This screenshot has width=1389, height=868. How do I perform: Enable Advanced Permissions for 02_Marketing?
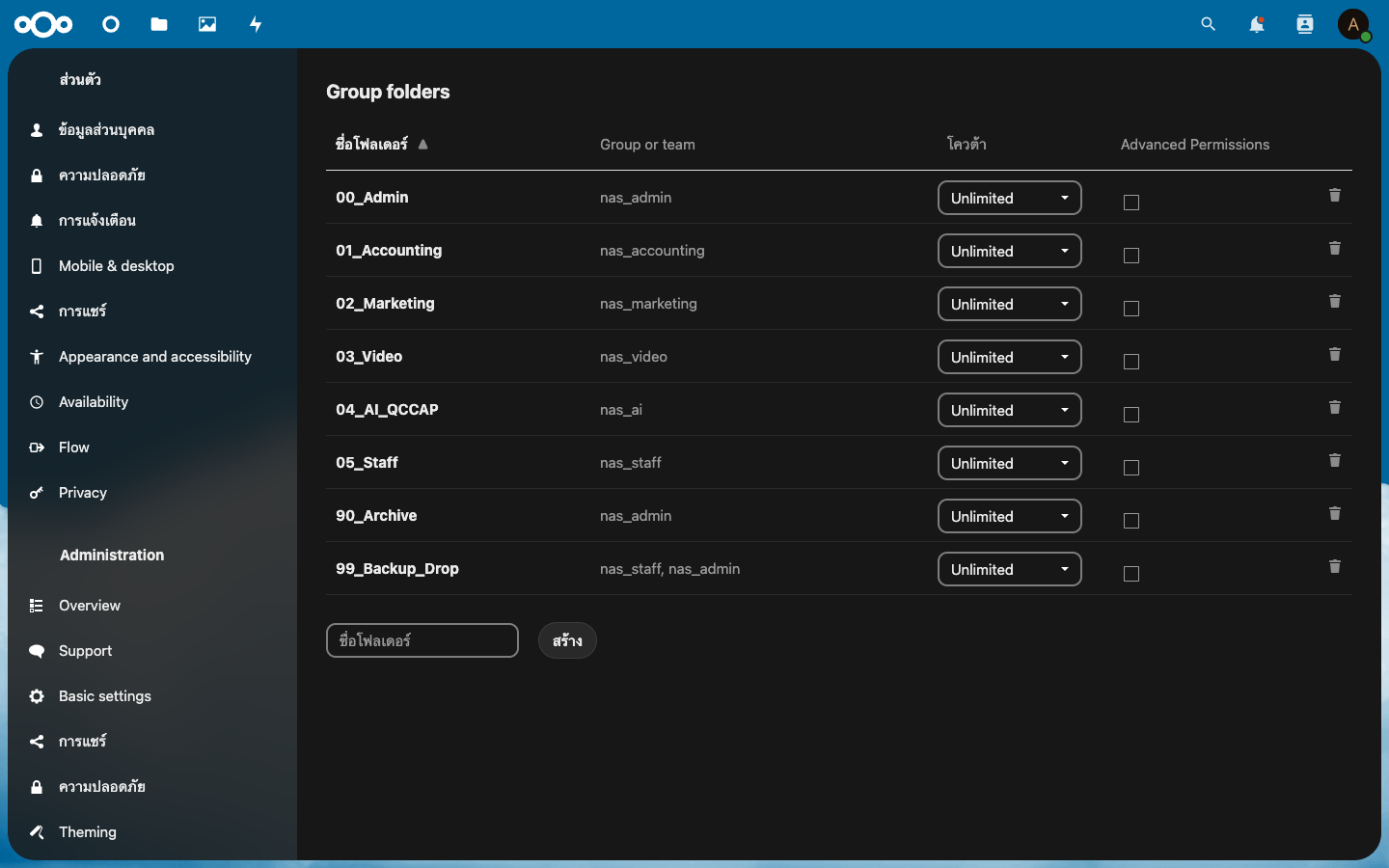1131,309
